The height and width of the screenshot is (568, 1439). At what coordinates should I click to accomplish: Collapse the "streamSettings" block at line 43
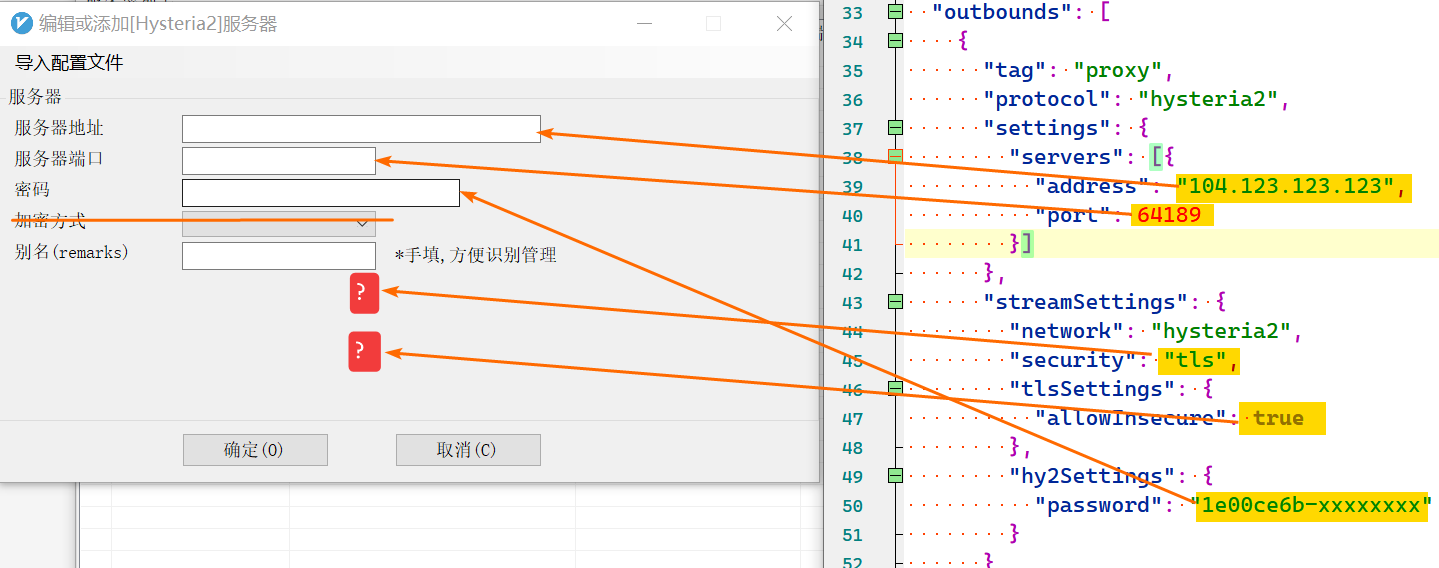click(x=895, y=301)
